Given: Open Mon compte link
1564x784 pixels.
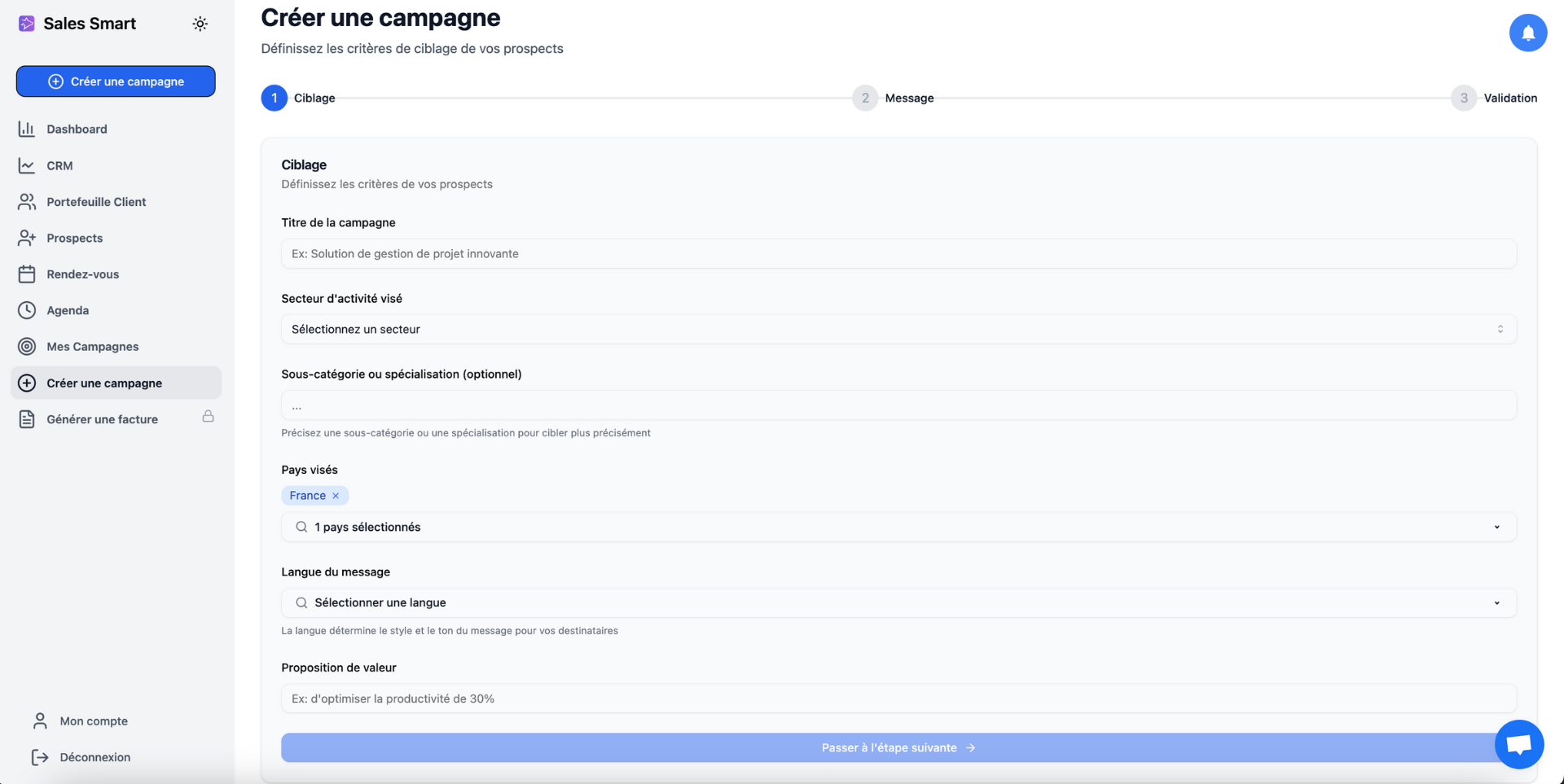Looking at the screenshot, I should pos(93,720).
